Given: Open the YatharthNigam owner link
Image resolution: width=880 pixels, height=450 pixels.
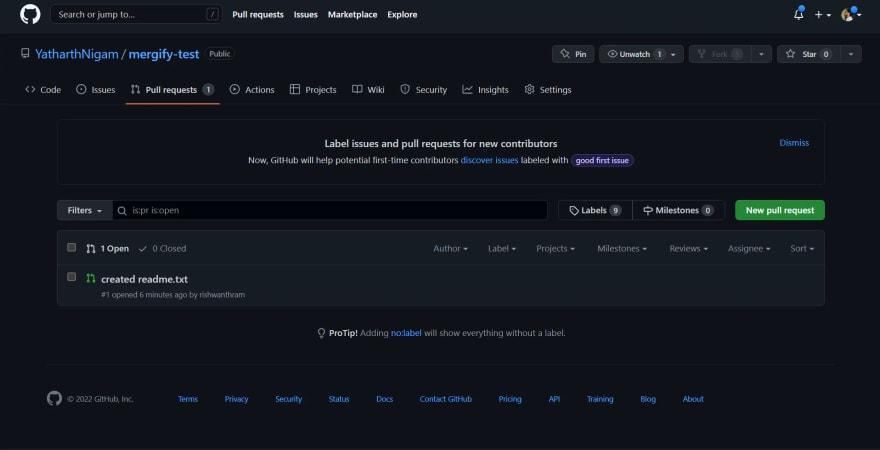Looking at the screenshot, I should click(x=77, y=54).
